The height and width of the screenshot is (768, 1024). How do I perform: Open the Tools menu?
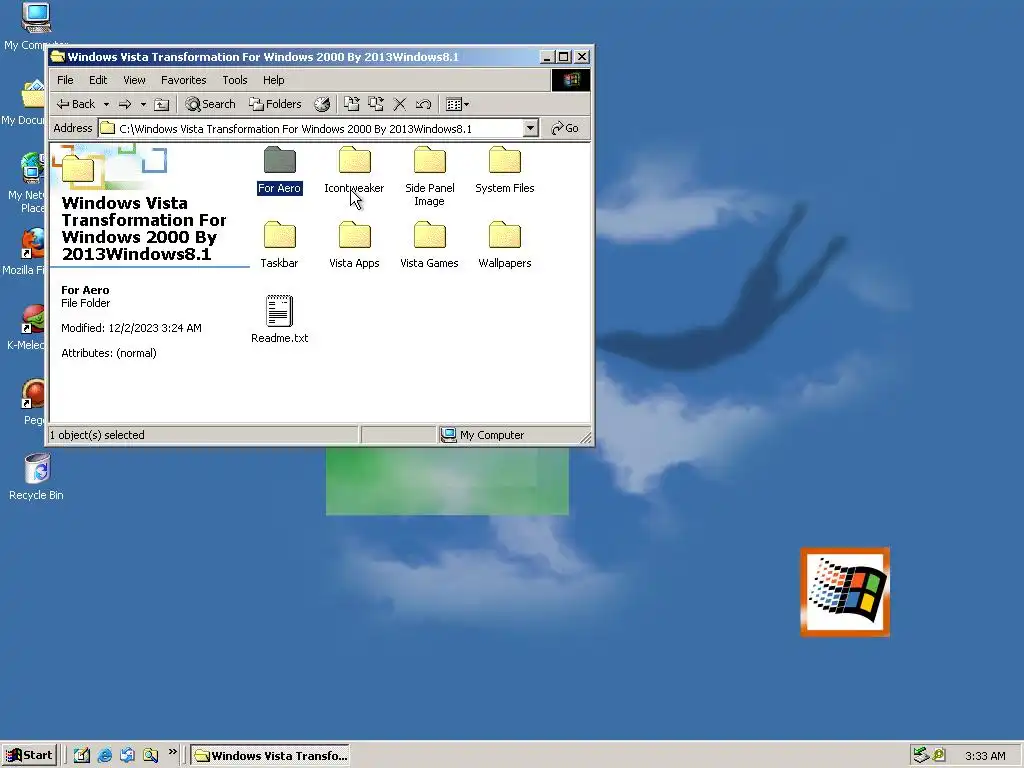tap(234, 80)
